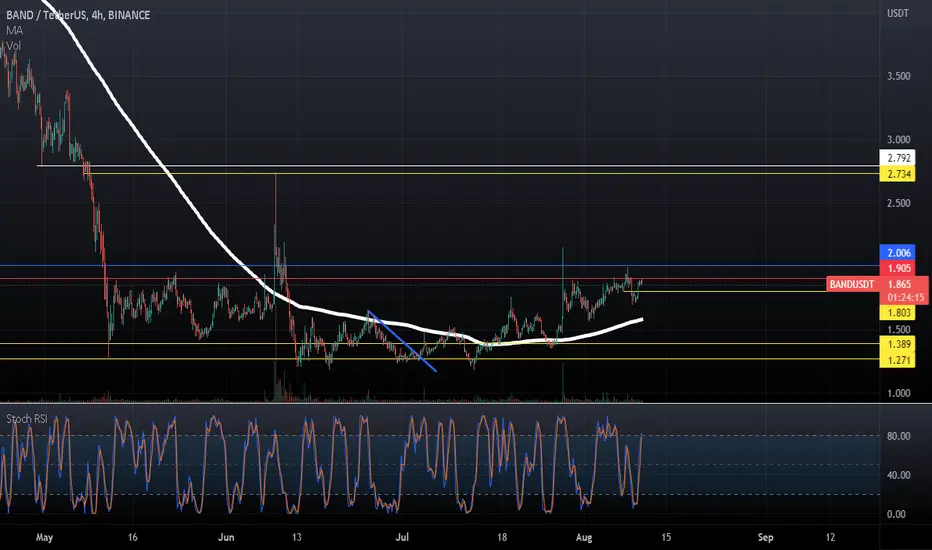Click the BANDUSDT current price tag

pyautogui.click(x=852, y=284)
